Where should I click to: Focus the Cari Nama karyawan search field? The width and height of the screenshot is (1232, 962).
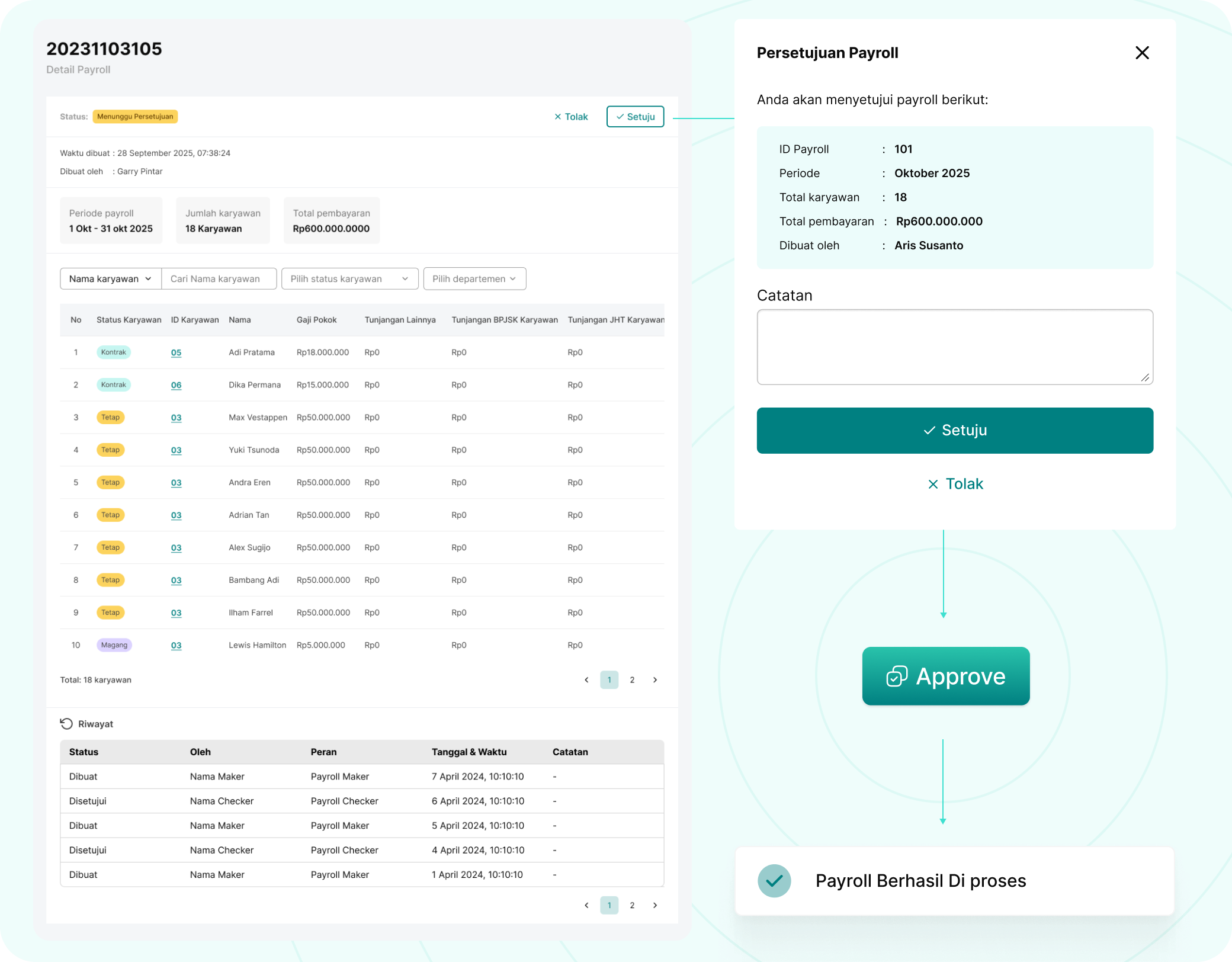point(219,279)
